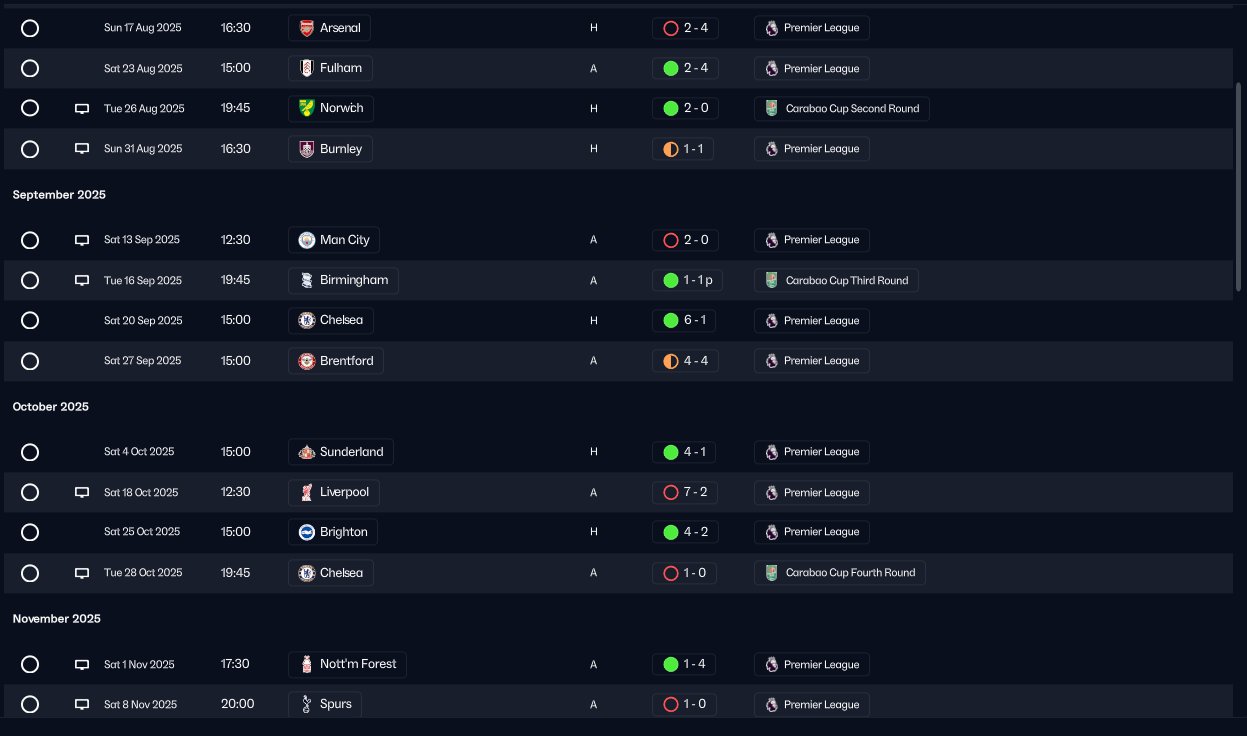Select the radio circle for Fulham fixture

30,68
